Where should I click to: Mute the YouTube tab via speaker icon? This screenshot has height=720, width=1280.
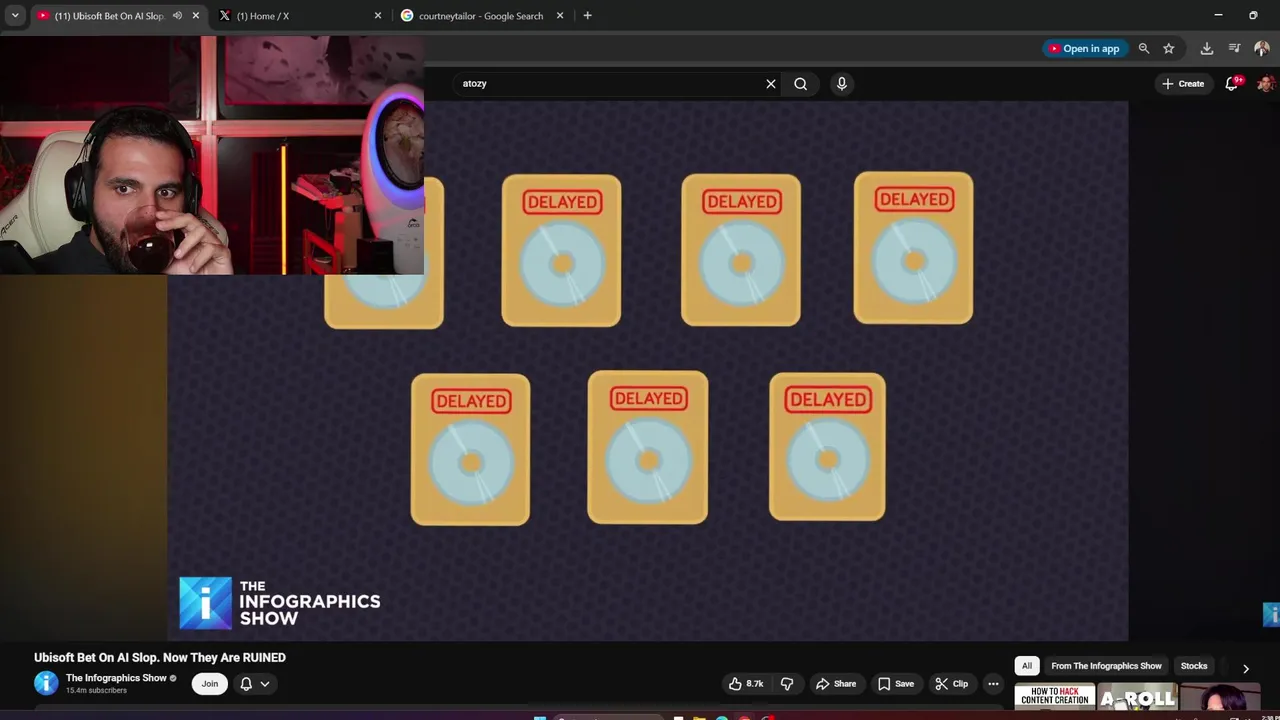(177, 16)
